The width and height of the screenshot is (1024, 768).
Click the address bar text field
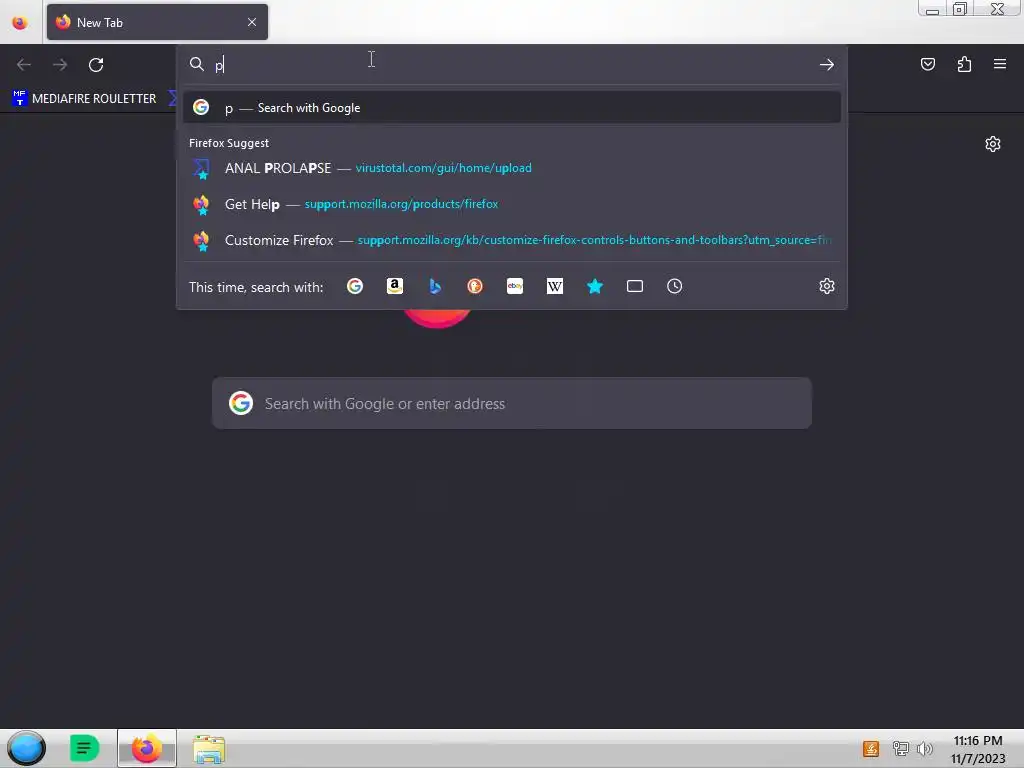point(513,65)
